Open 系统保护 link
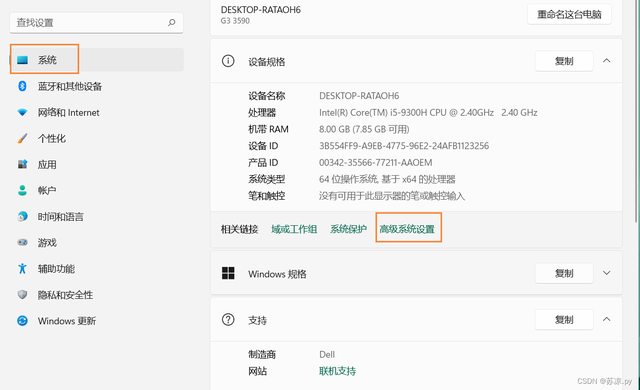The width and height of the screenshot is (640, 390). coord(348,229)
